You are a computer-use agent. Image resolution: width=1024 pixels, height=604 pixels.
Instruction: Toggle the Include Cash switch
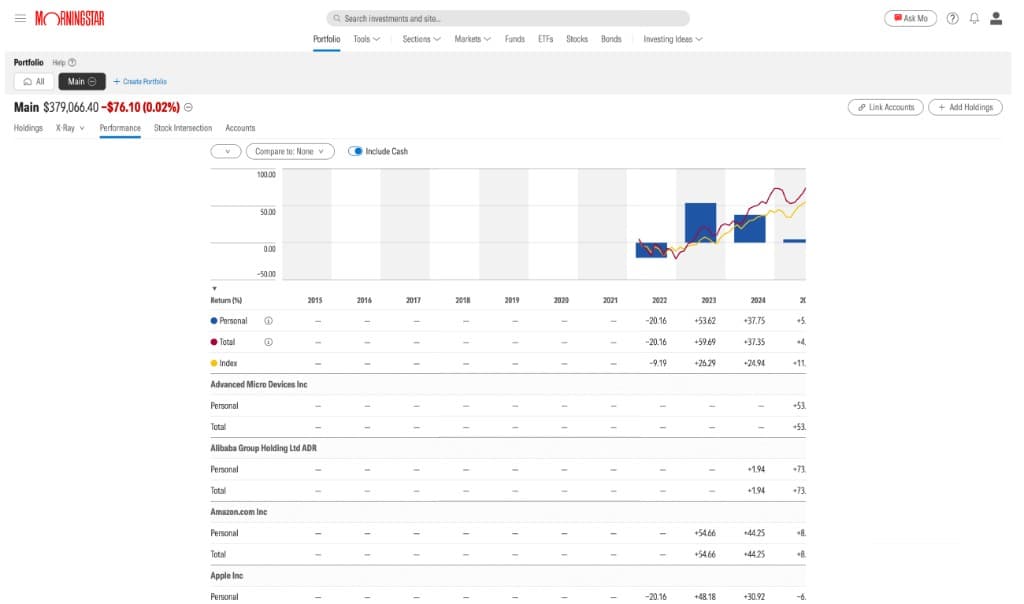point(355,151)
